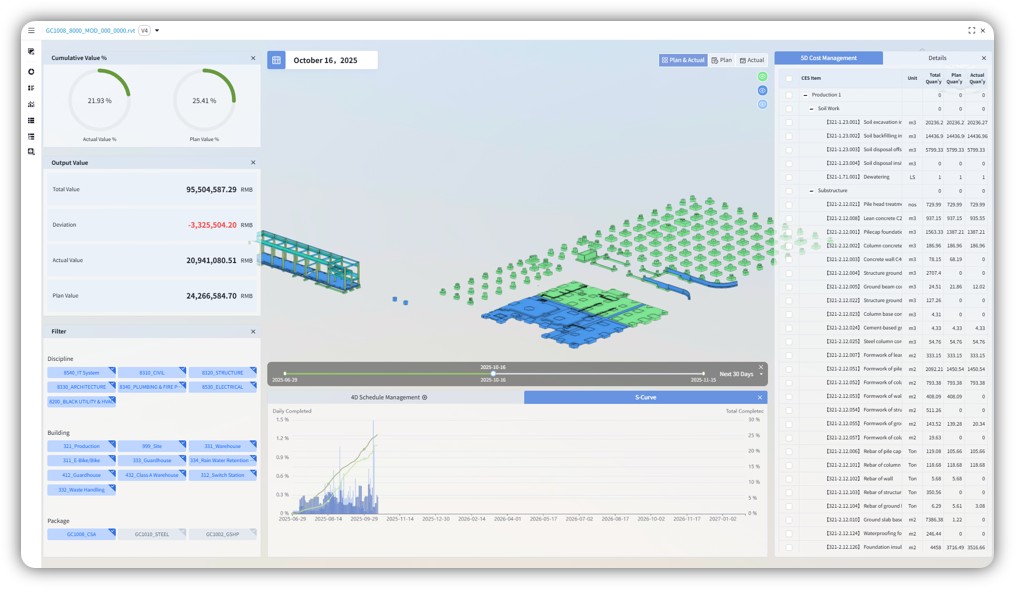
Task: Click the calendar icon beside the date
Action: pos(276,60)
